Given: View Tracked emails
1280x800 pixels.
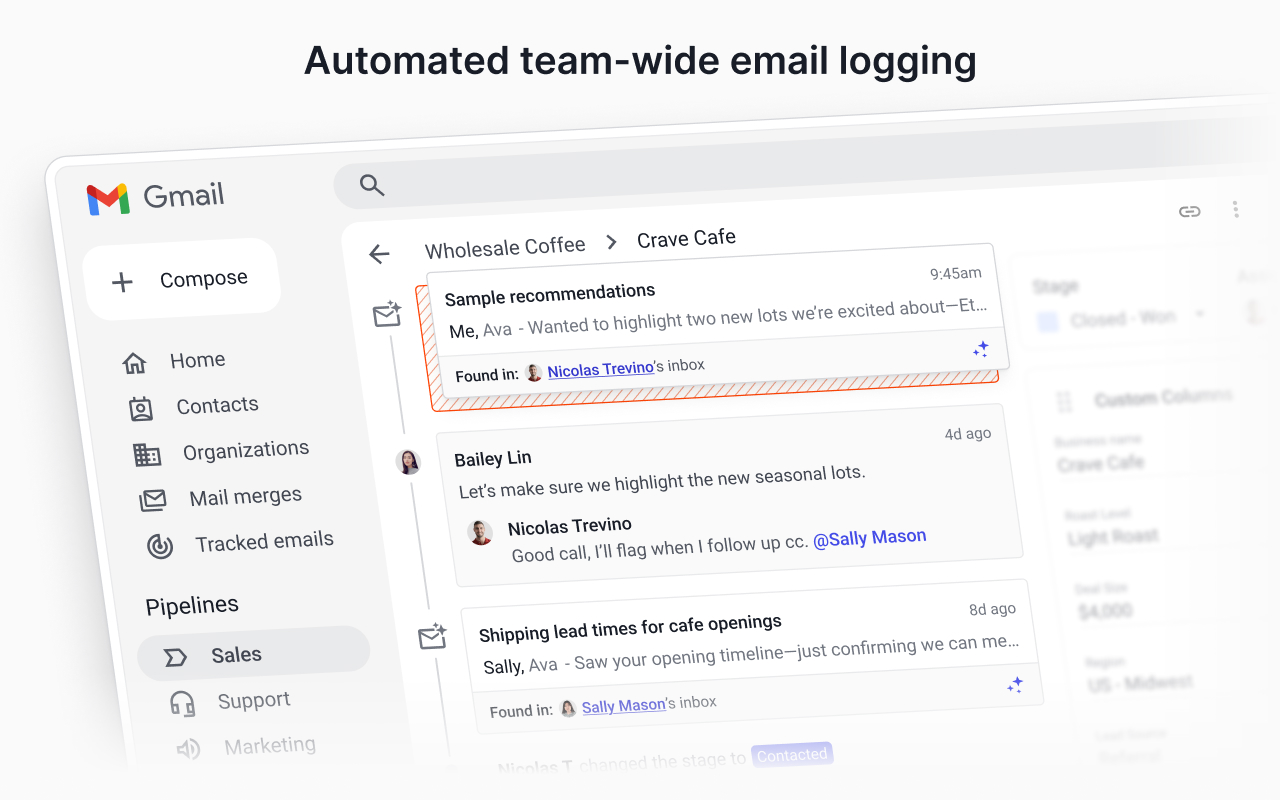Looking at the screenshot, I should (264, 540).
